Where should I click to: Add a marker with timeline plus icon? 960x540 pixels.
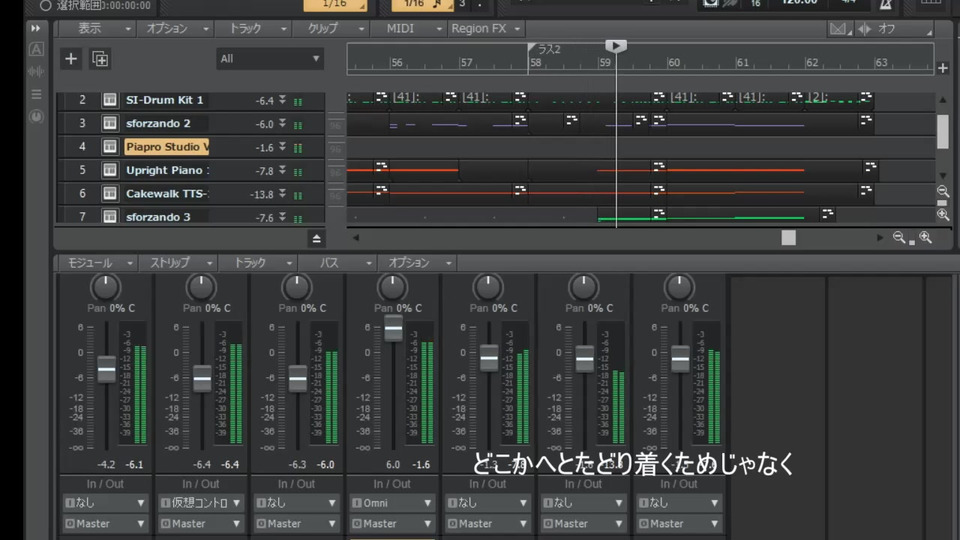[942, 68]
